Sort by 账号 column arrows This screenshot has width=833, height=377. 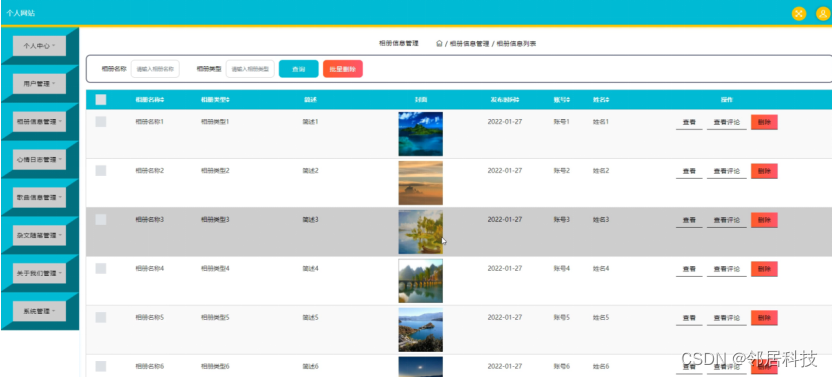tap(568, 100)
